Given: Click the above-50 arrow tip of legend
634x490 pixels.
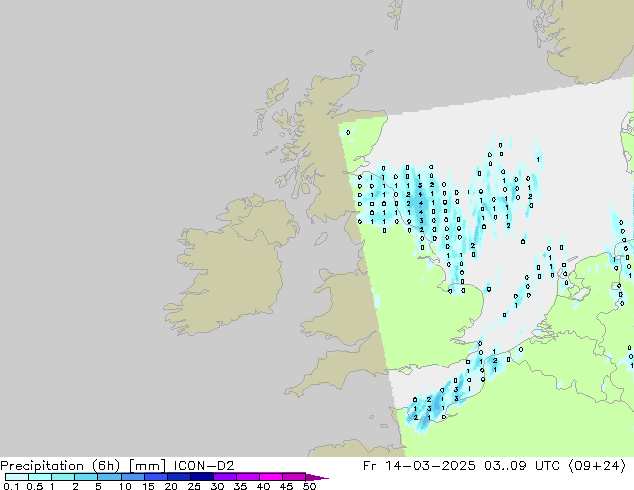Looking at the screenshot, I should point(317,478).
